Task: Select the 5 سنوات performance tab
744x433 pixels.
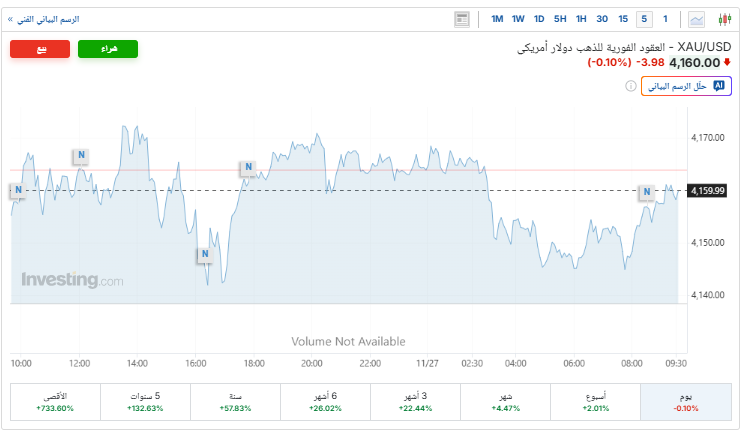Action: 145,402
